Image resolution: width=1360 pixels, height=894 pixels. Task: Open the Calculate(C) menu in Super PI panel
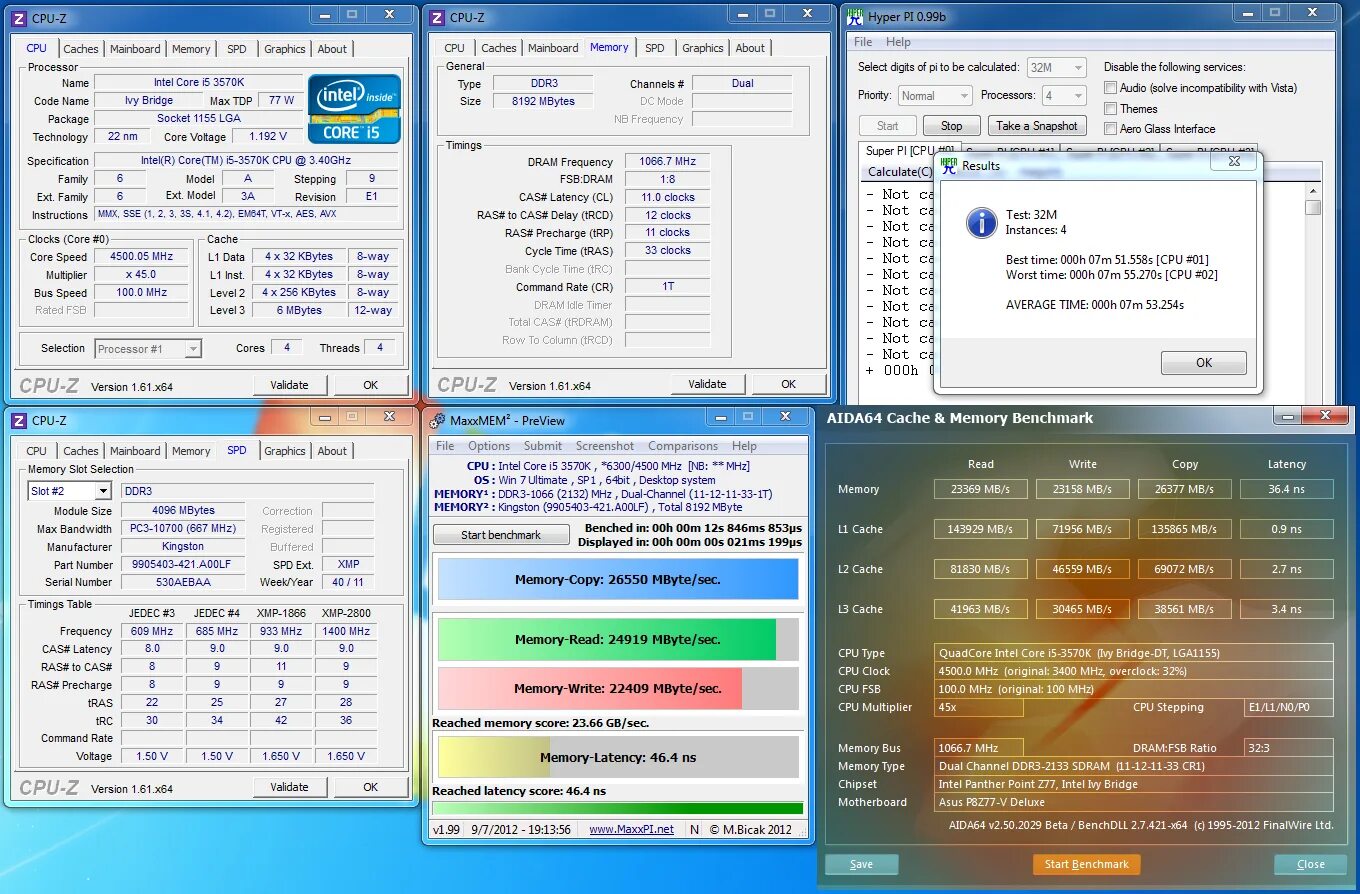point(900,172)
